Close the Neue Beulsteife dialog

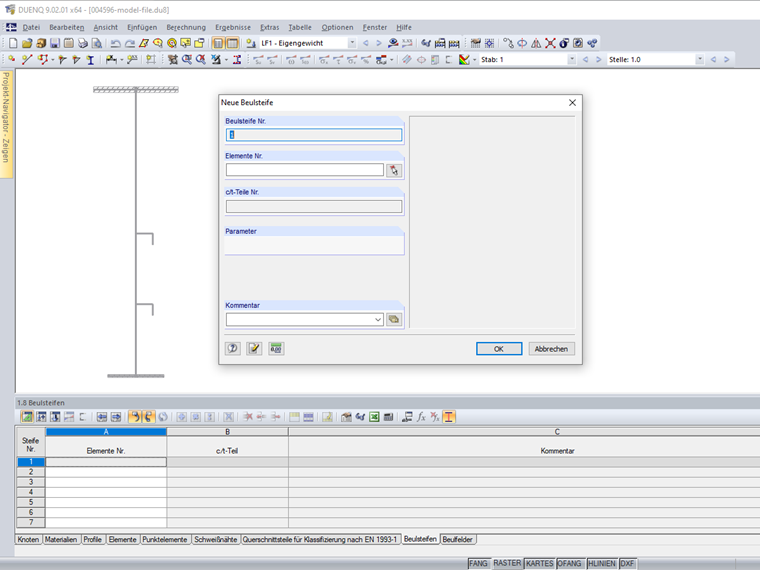[x=572, y=103]
